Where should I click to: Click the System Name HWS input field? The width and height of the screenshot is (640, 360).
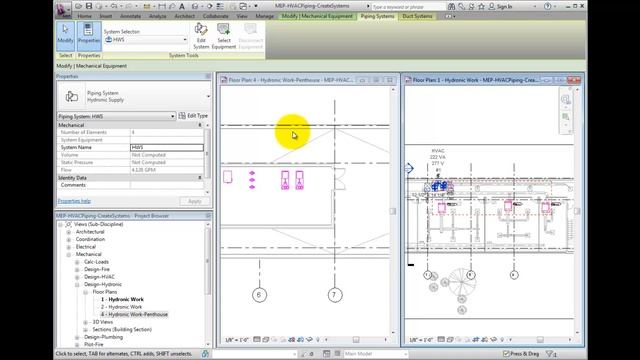167,147
